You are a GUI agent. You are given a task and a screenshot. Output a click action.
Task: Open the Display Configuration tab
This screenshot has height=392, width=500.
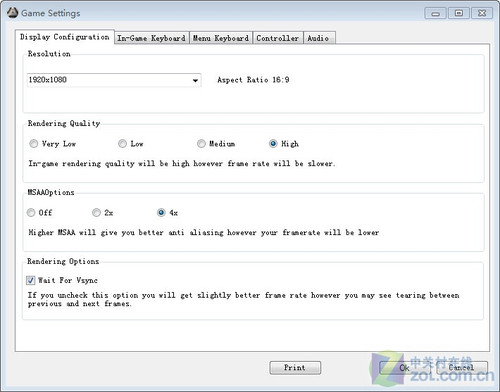click(65, 37)
